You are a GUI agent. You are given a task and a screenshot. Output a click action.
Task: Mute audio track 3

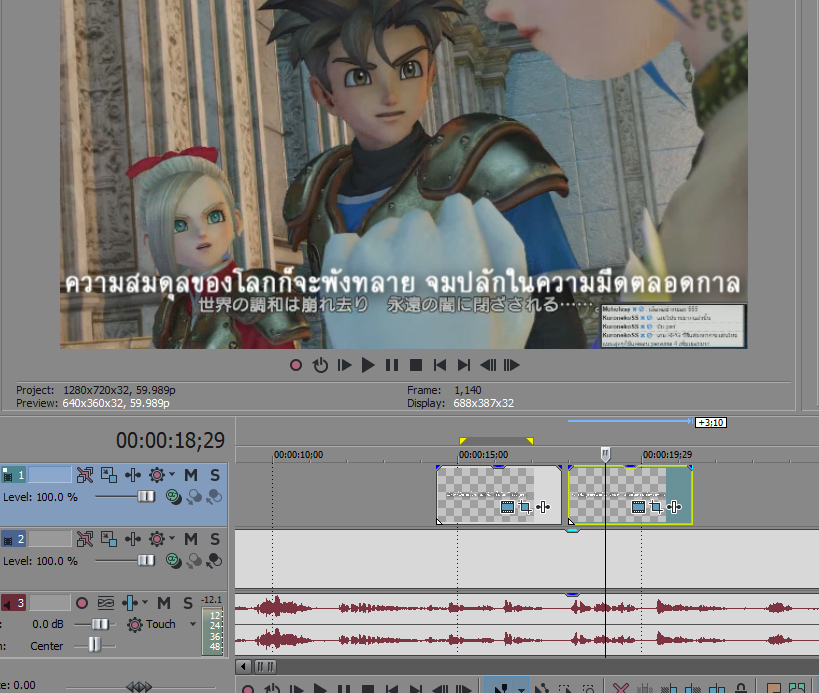164,603
